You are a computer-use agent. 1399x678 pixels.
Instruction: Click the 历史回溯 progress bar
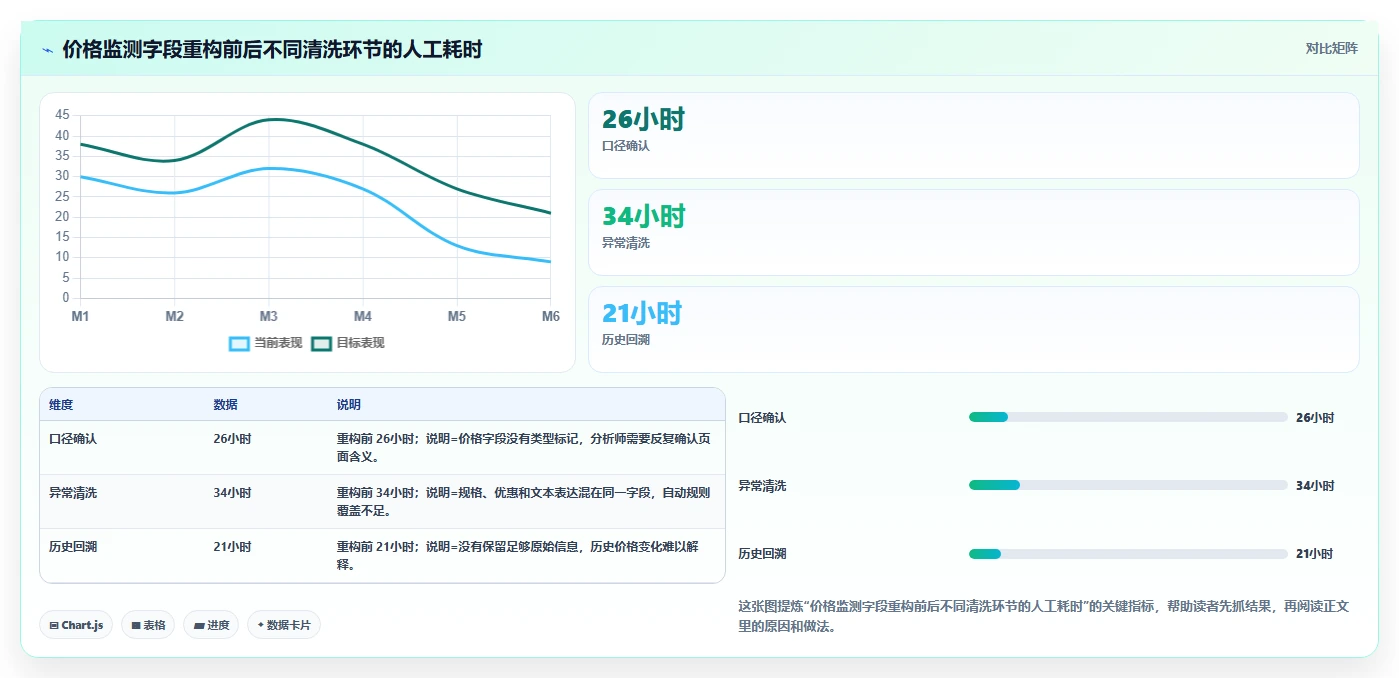point(1127,553)
